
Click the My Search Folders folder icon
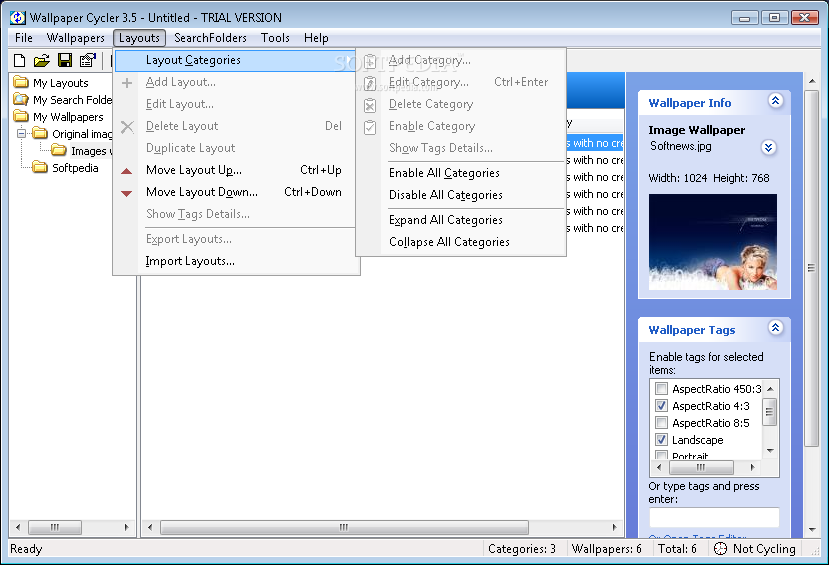(x=21, y=99)
